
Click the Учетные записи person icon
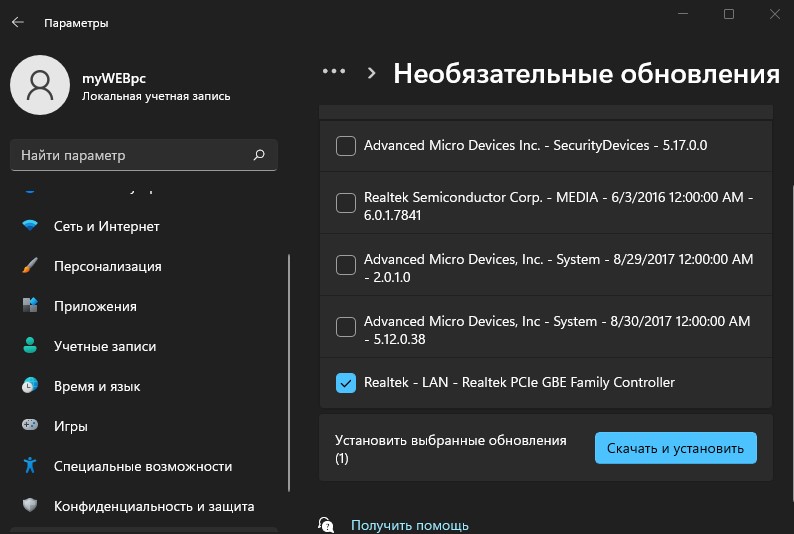(x=30, y=345)
